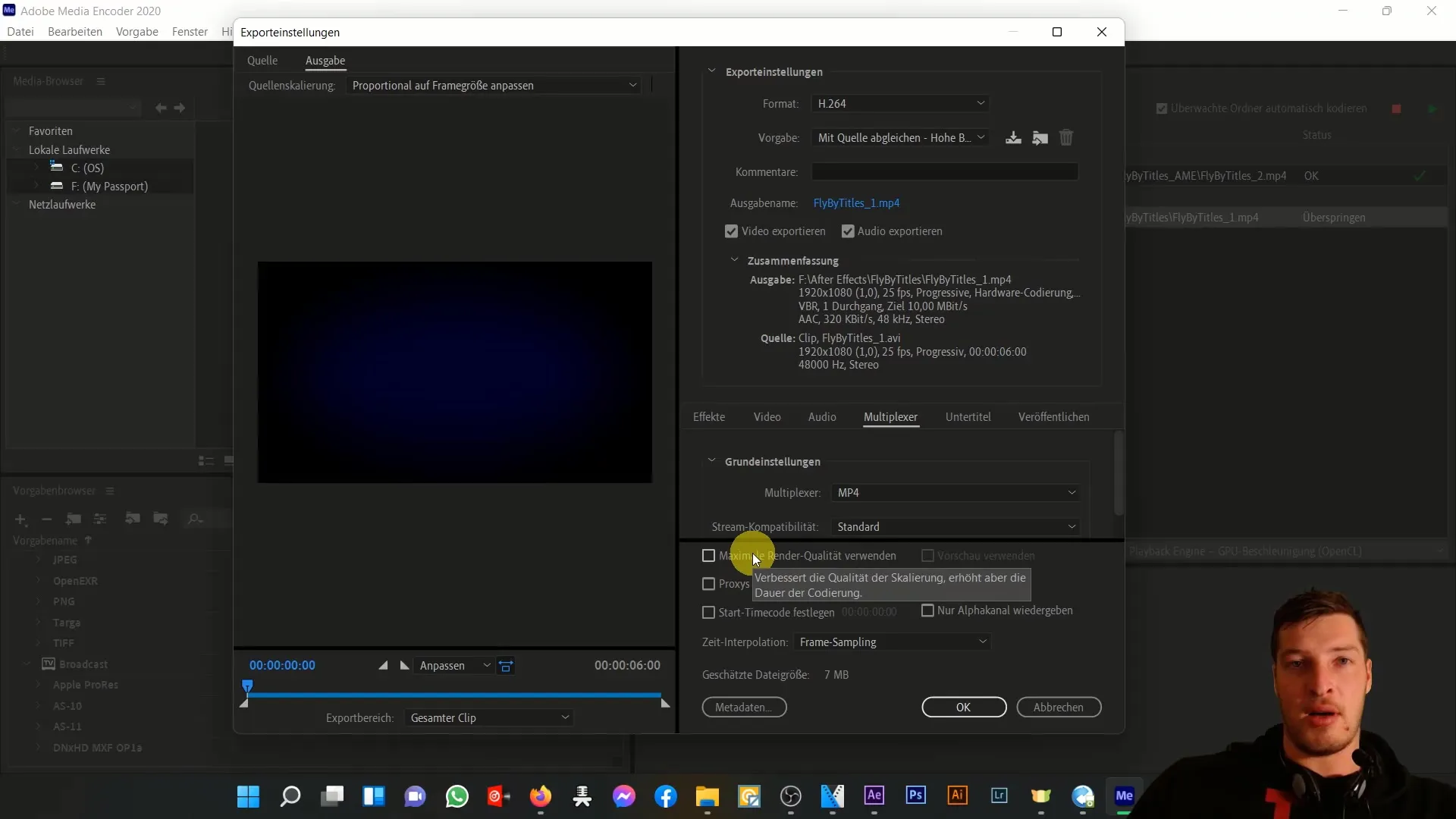Click the new preset group icon in Vorgabenbrowser
1456x819 pixels.
pyautogui.click(x=74, y=519)
